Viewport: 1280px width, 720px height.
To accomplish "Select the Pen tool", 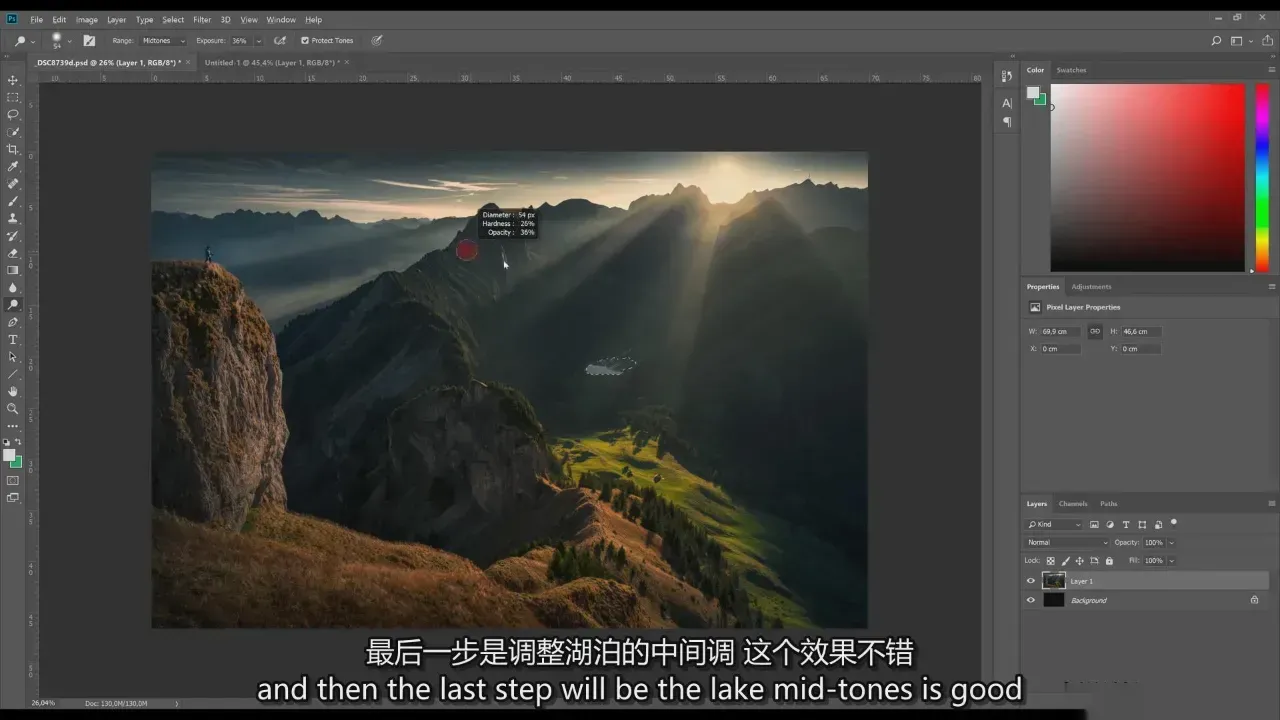I will [13, 322].
